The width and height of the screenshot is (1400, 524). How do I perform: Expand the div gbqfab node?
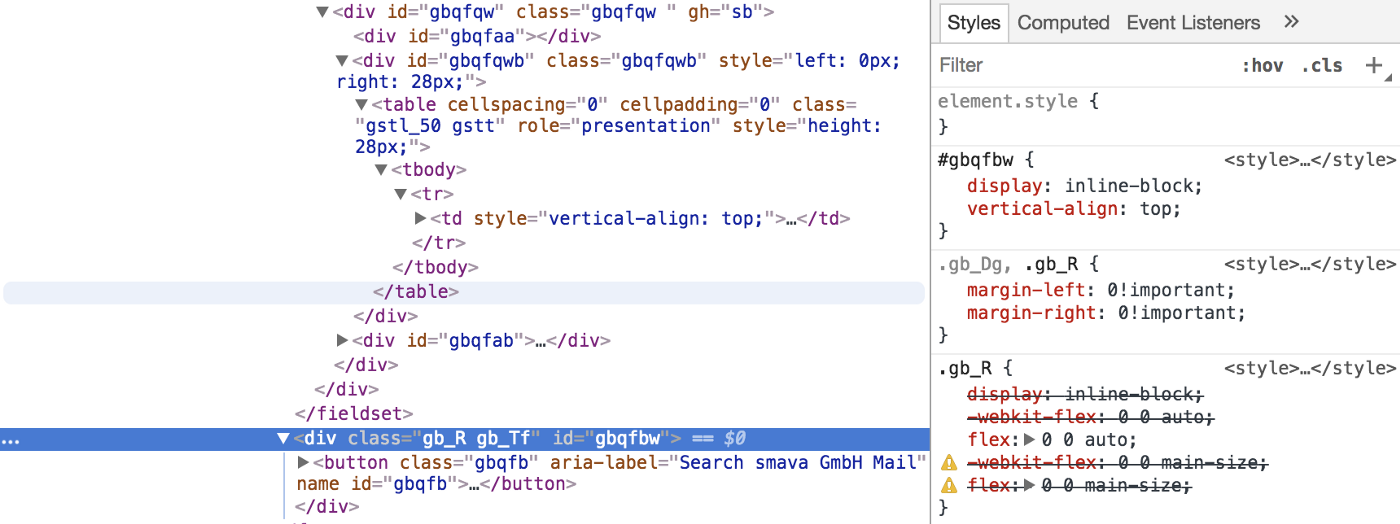(343, 341)
